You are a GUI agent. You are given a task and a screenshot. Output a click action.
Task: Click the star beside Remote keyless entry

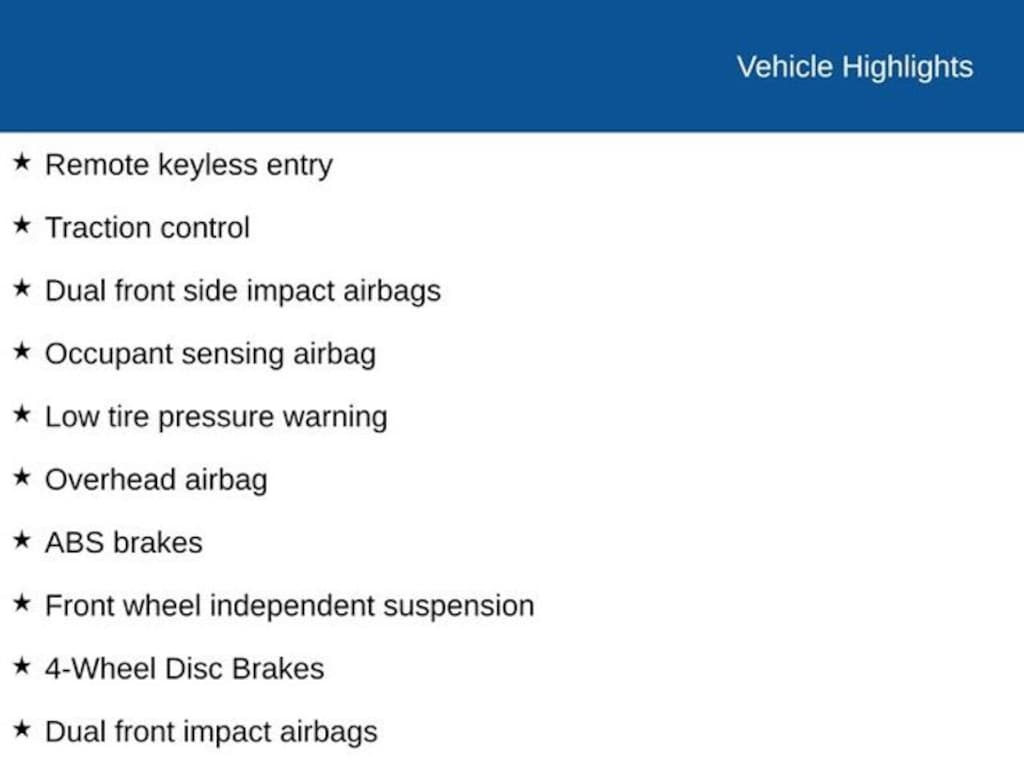22,162
